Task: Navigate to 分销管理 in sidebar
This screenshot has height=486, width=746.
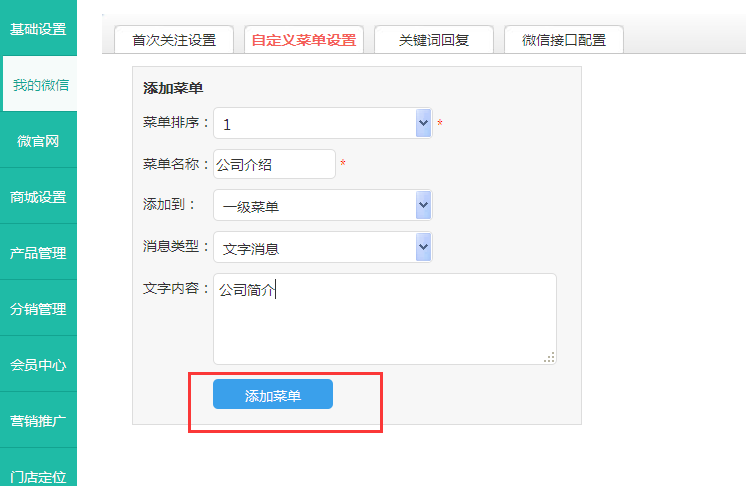Action: coord(38,309)
